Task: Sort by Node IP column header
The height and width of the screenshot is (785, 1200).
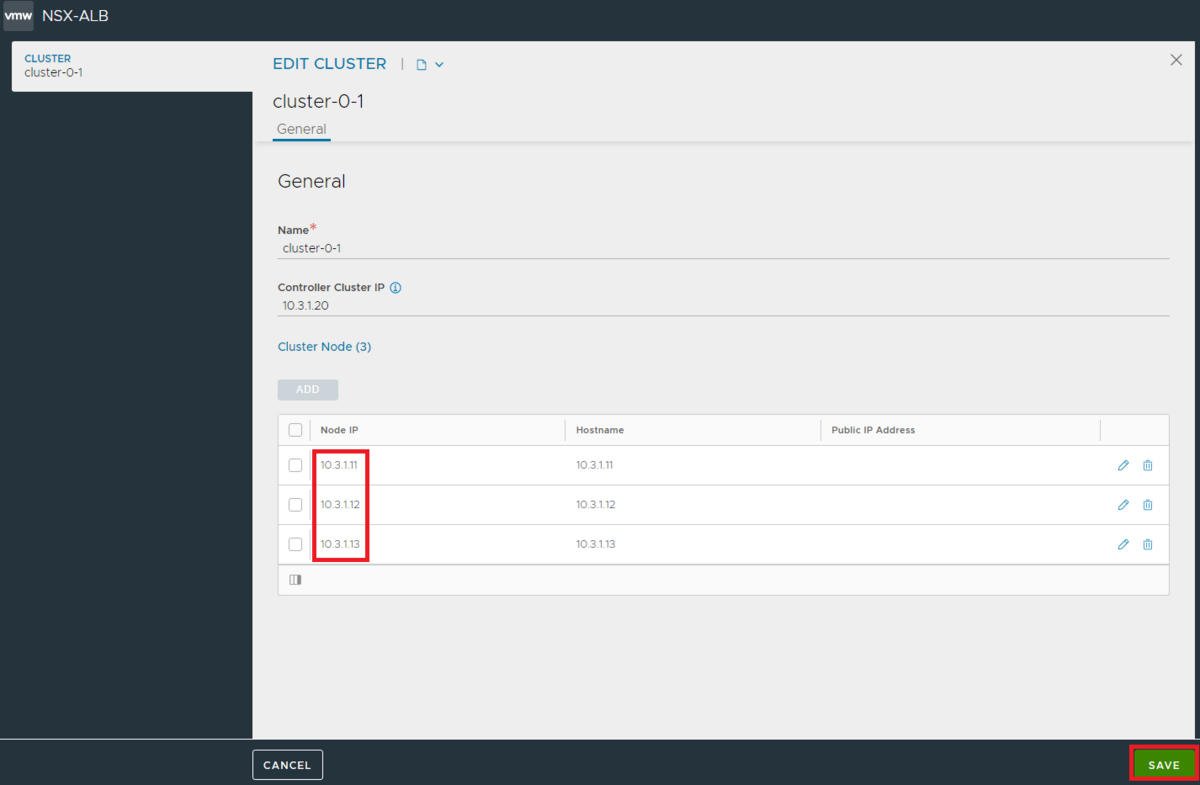Action: (x=339, y=430)
